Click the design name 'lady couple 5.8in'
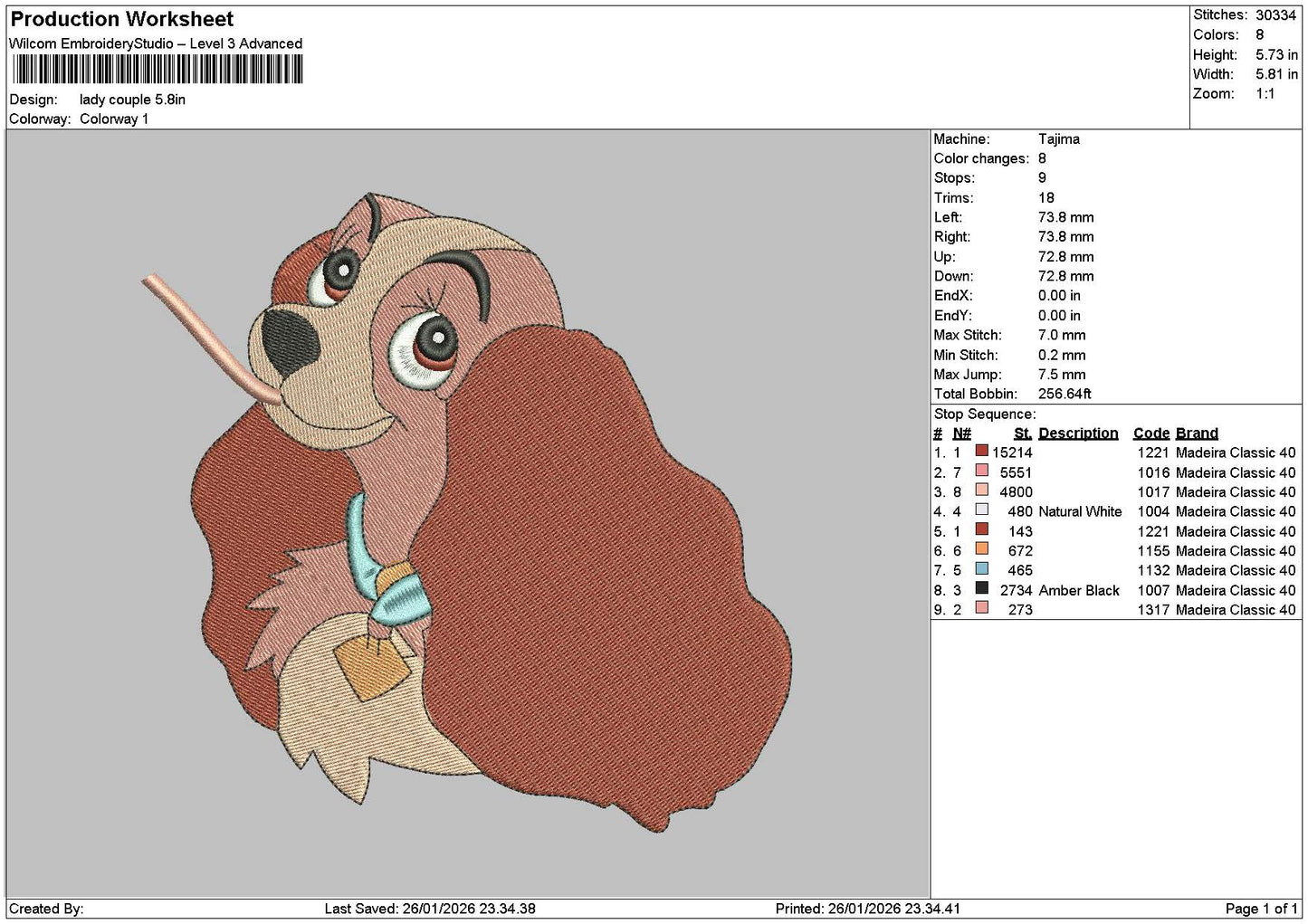The width and height of the screenshot is (1308, 924). point(132,100)
